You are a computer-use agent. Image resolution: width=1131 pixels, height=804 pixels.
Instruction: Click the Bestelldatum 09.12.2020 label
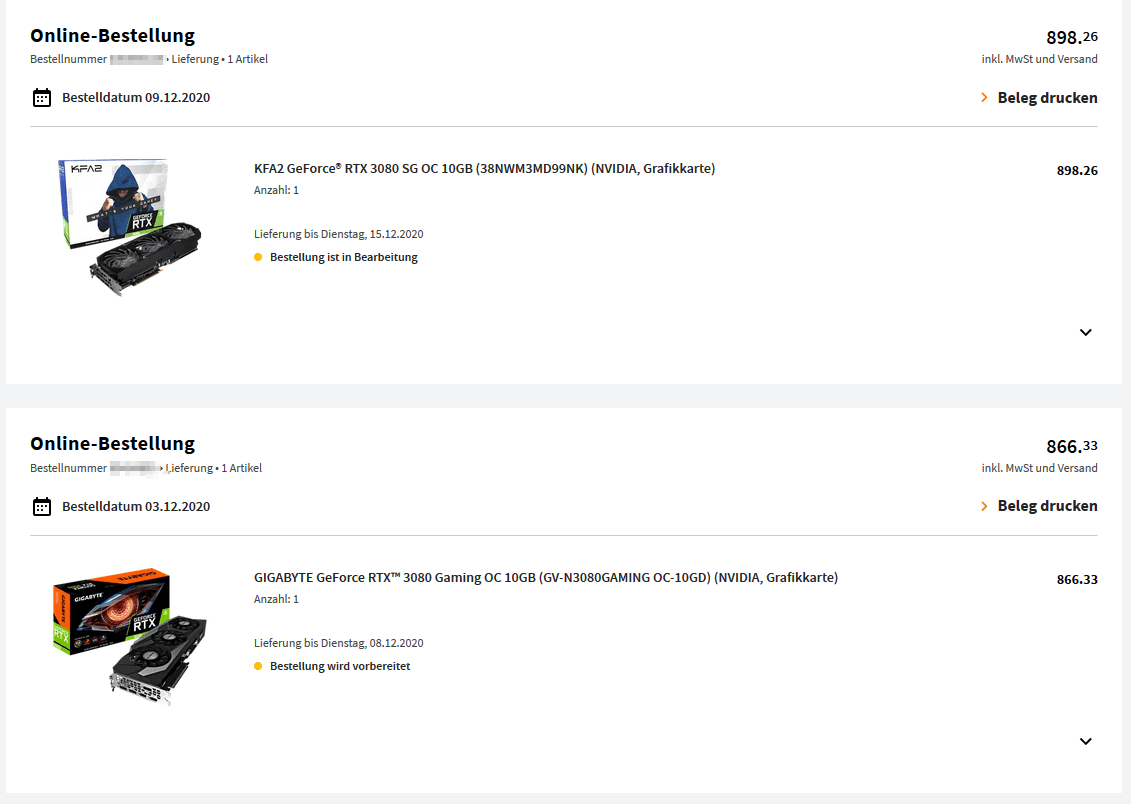pos(136,98)
